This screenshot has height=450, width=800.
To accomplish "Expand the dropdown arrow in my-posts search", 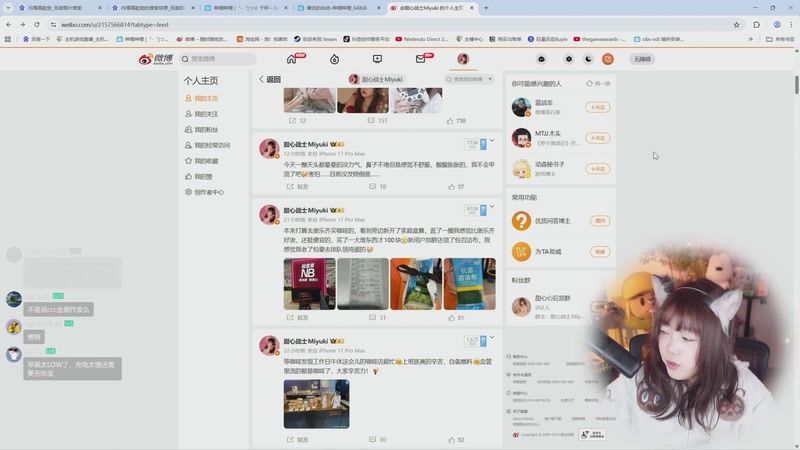I will click(490, 80).
